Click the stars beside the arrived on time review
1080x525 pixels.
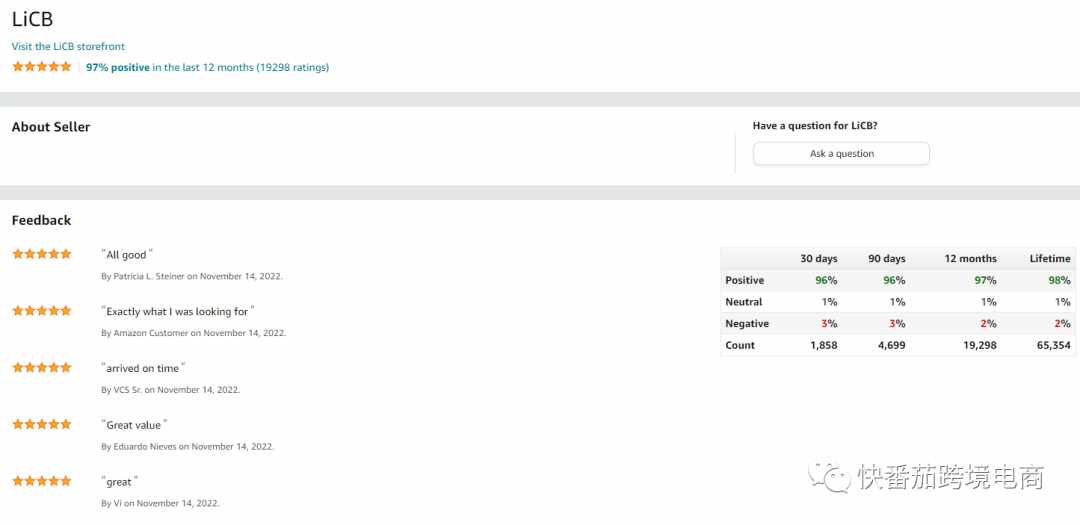[x=41, y=367]
